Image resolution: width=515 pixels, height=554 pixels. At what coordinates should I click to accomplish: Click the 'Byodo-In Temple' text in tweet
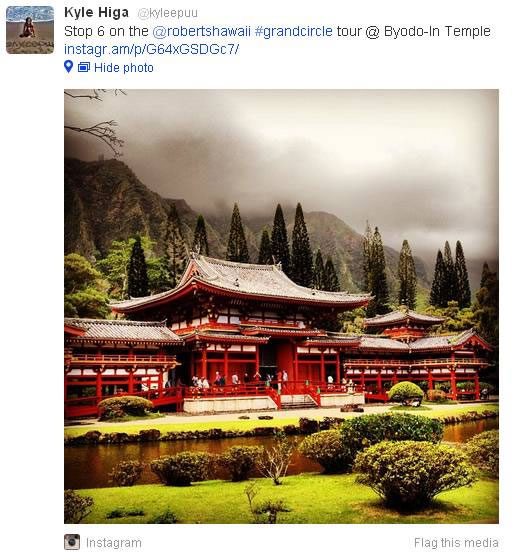coord(437,31)
